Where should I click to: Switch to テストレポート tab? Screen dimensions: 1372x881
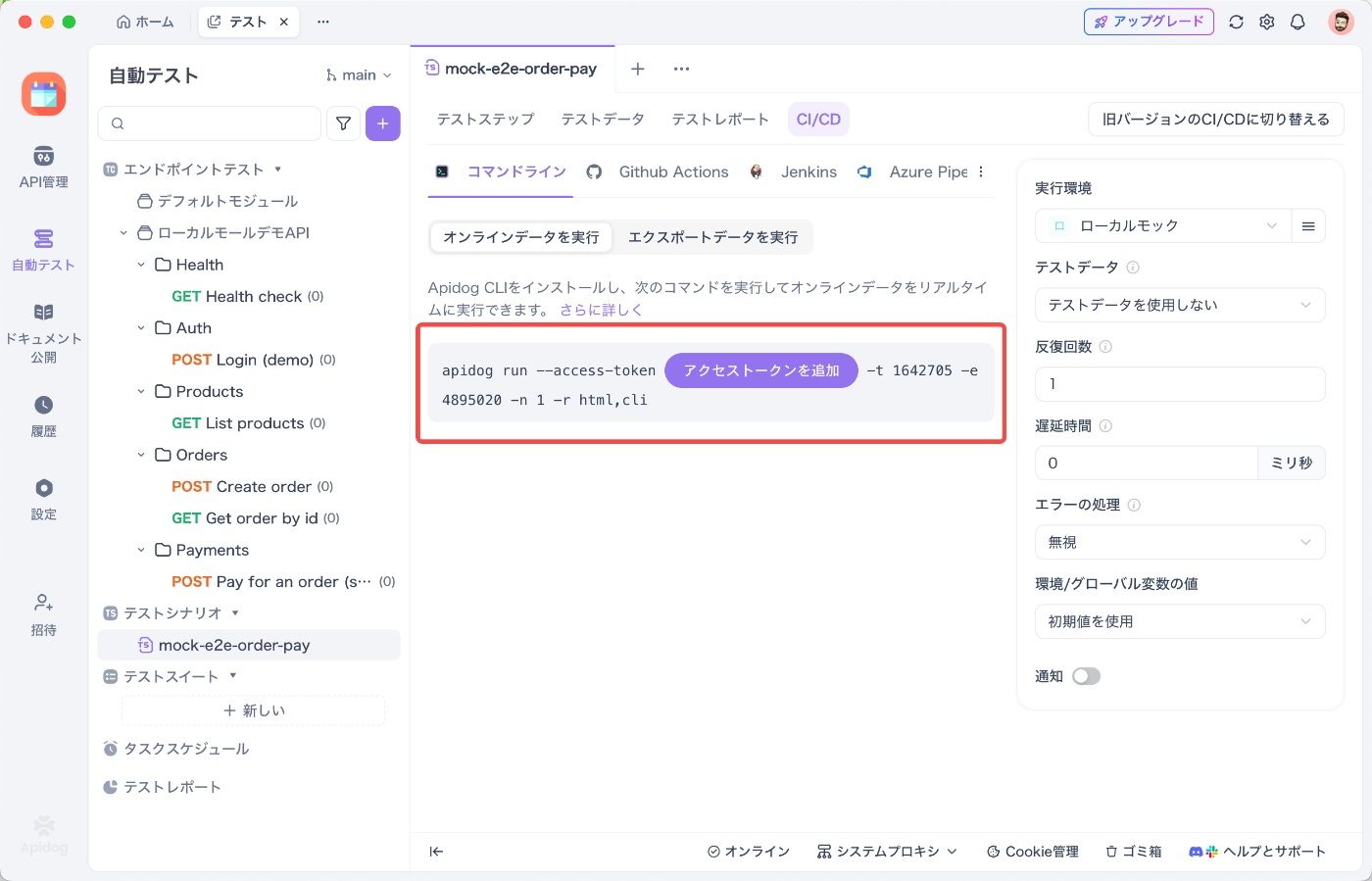[720, 120]
